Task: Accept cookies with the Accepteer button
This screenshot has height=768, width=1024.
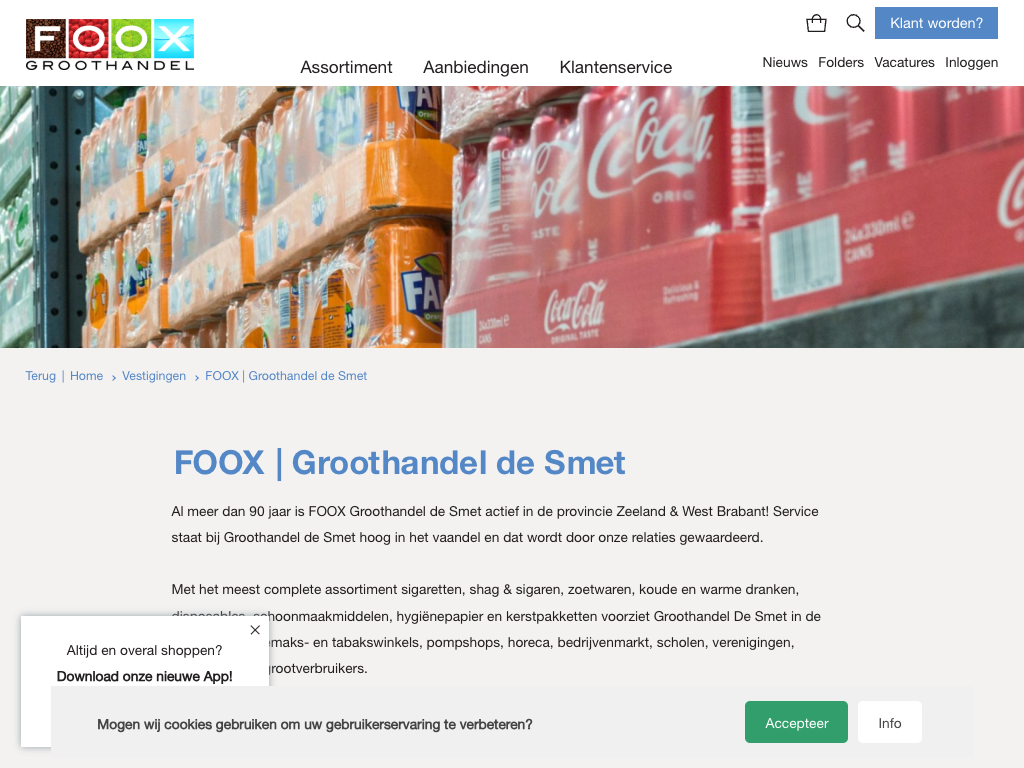Action: (796, 722)
